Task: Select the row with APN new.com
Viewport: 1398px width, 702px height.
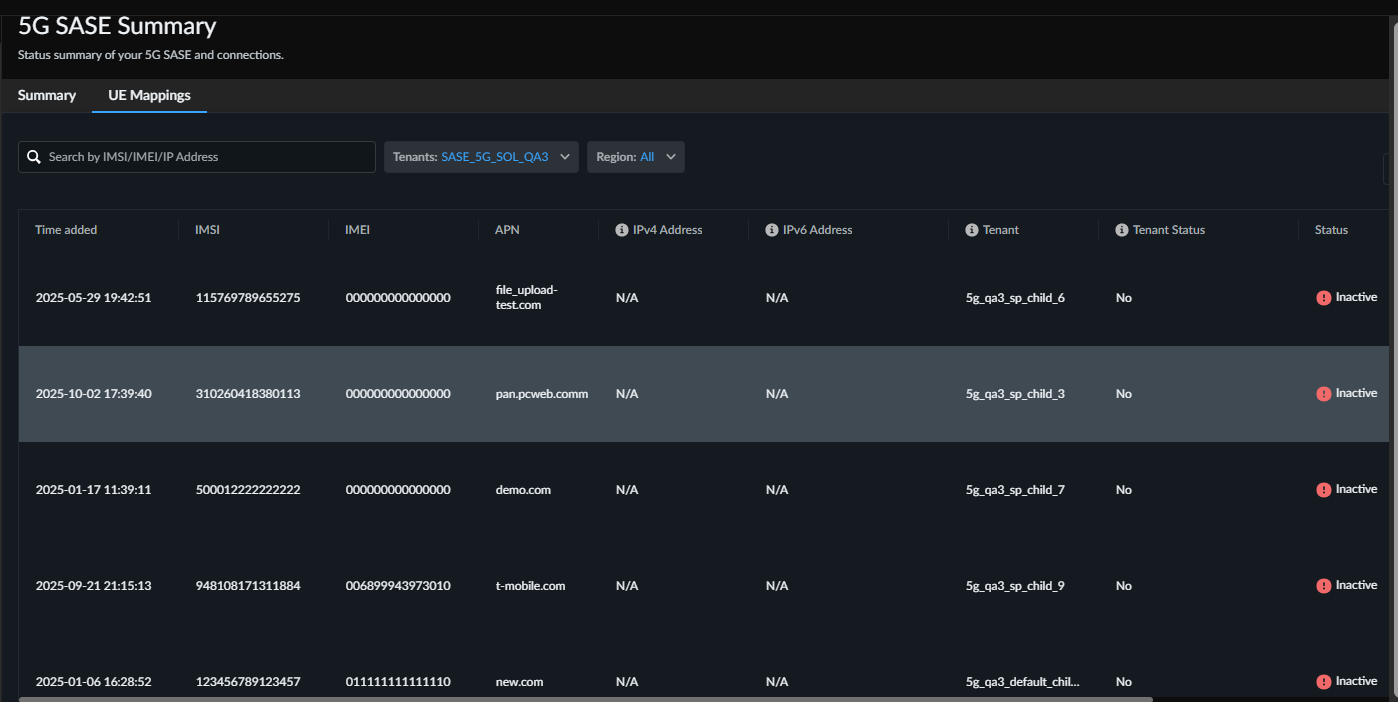Action: (519, 681)
